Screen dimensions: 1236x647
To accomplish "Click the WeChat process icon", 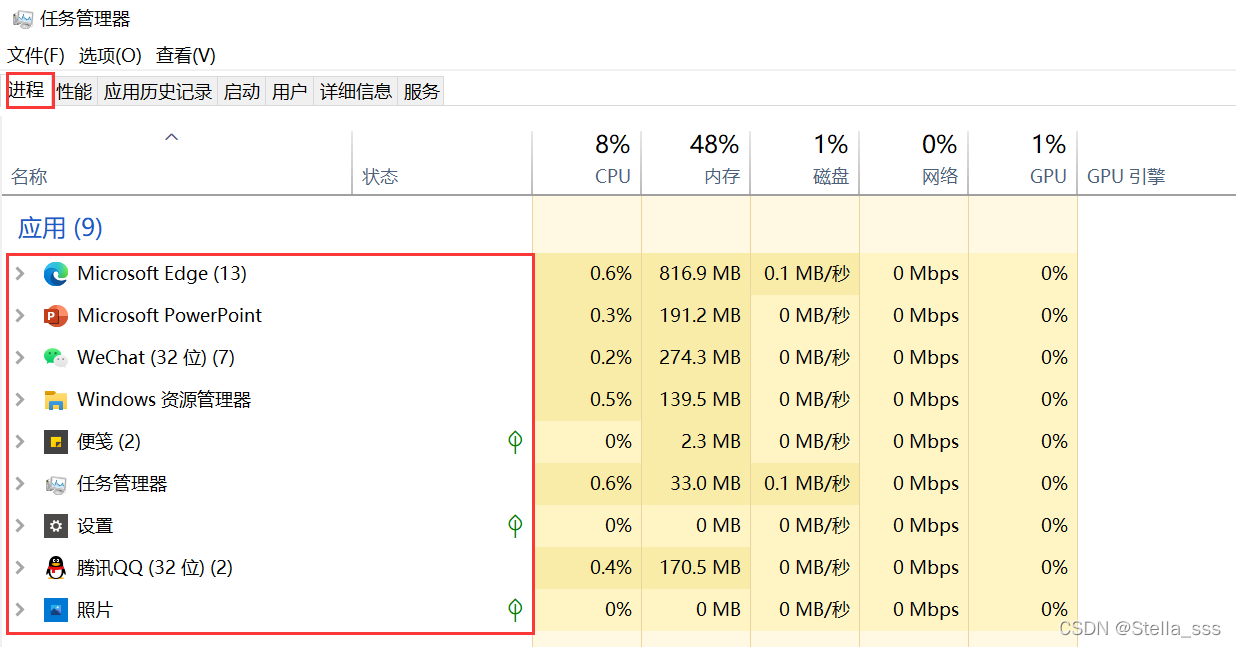I will [x=56, y=358].
